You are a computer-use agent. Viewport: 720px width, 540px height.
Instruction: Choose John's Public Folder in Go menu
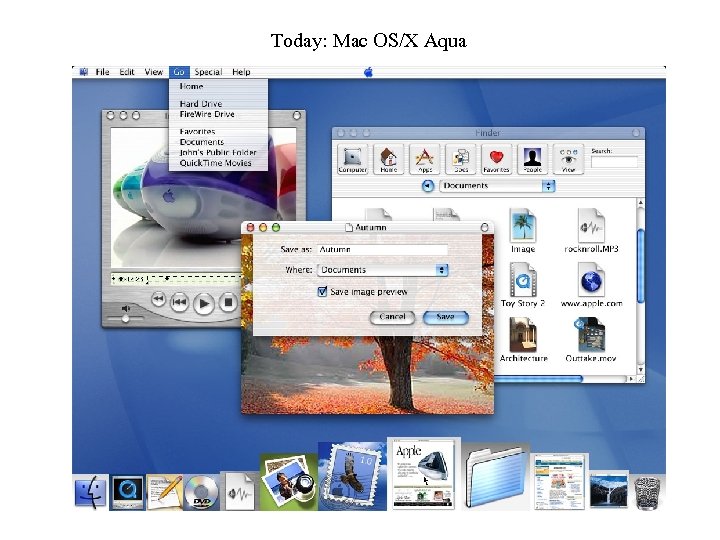[x=218, y=152]
